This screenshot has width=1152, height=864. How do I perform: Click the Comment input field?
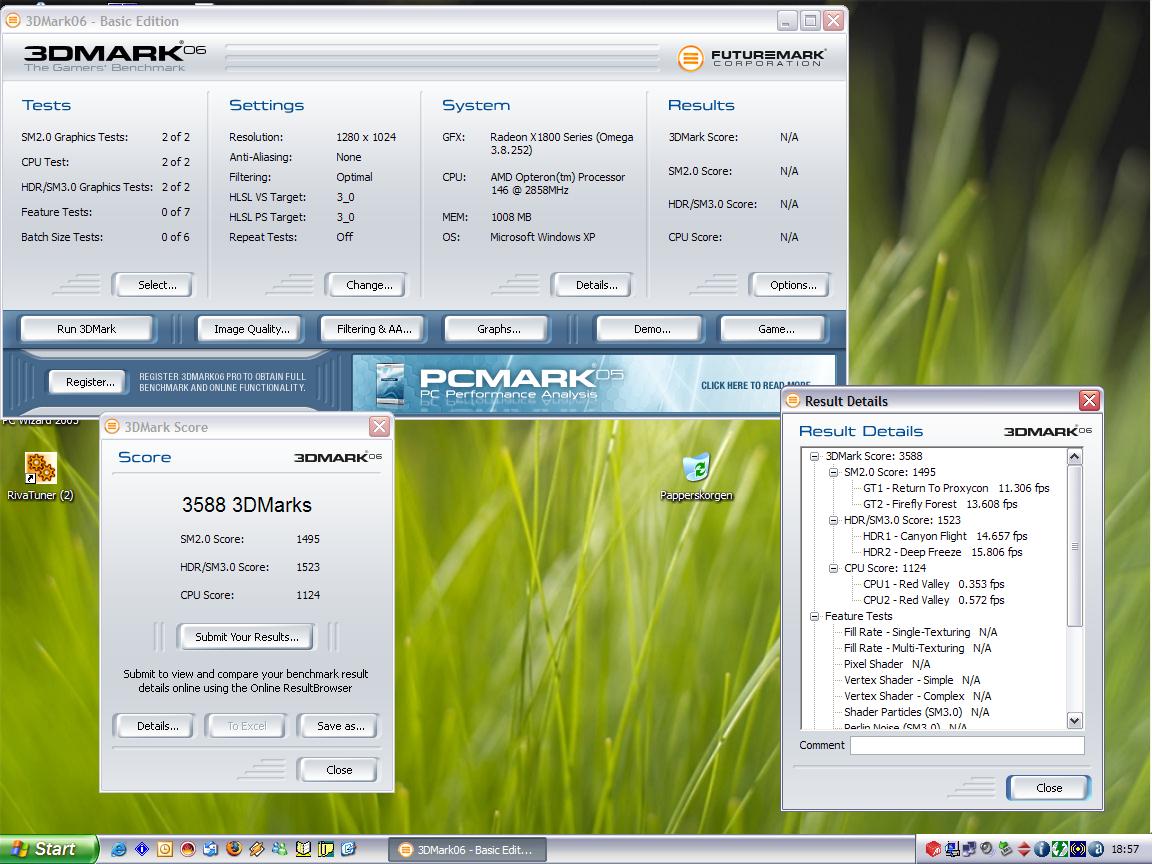coord(967,746)
